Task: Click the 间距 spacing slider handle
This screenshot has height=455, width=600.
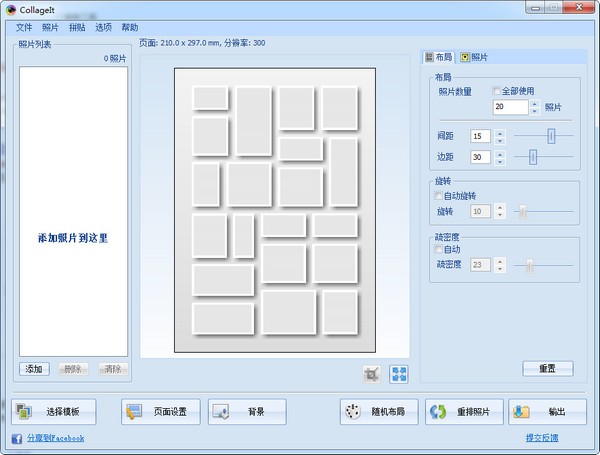Action: click(x=550, y=136)
